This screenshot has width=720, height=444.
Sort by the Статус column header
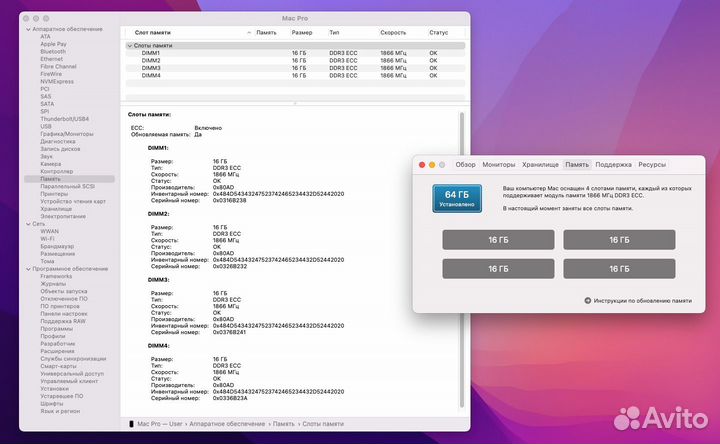(439, 33)
